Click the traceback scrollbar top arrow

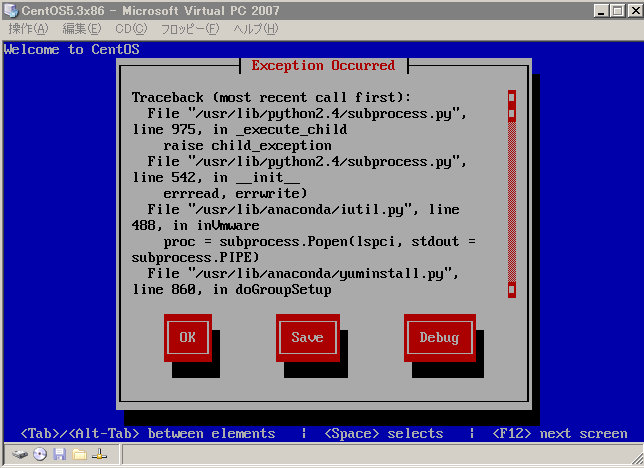pos(511,97)
